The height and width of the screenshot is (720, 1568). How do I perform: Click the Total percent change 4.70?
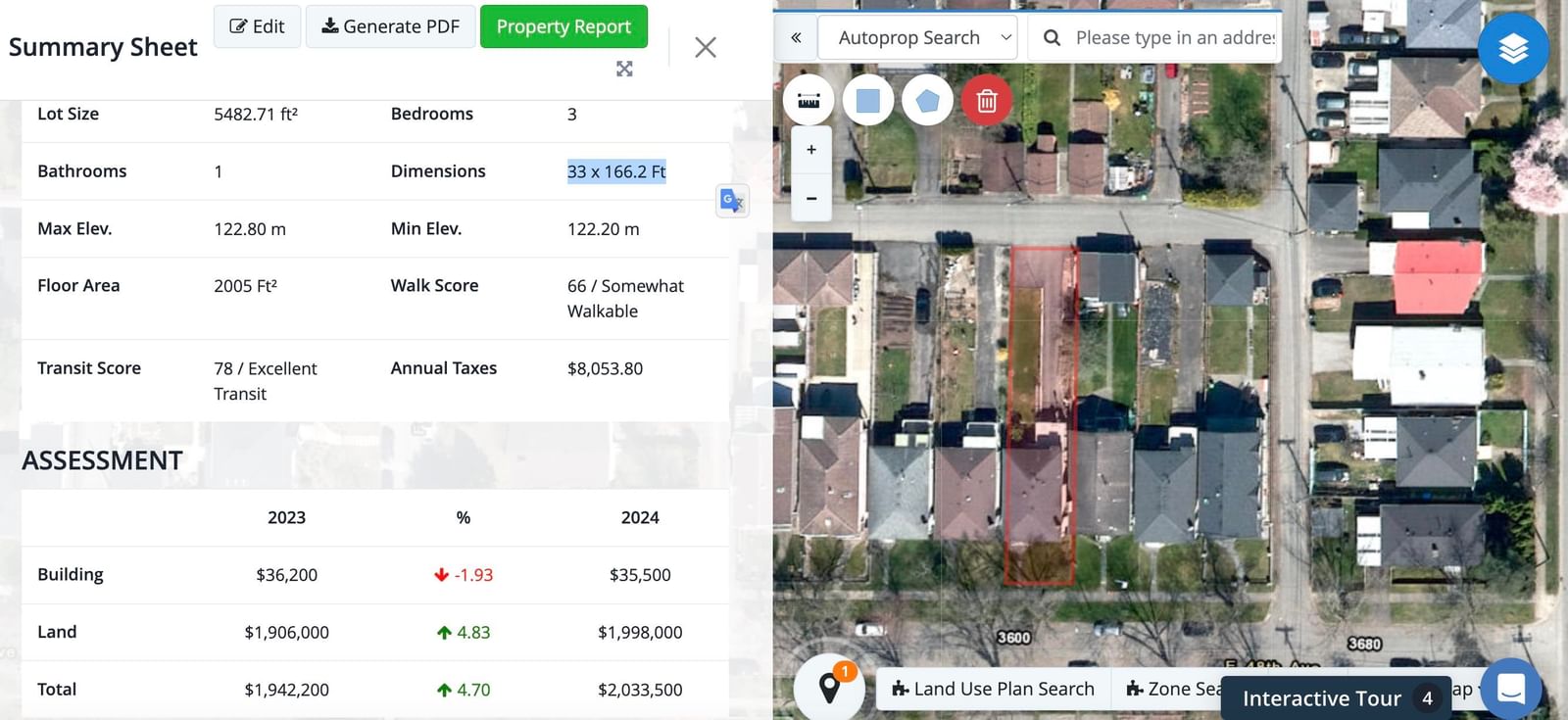point(464,690)
